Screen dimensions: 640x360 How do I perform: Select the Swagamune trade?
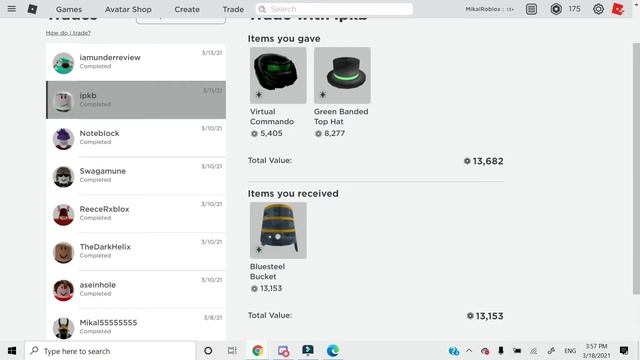[136, 176]
